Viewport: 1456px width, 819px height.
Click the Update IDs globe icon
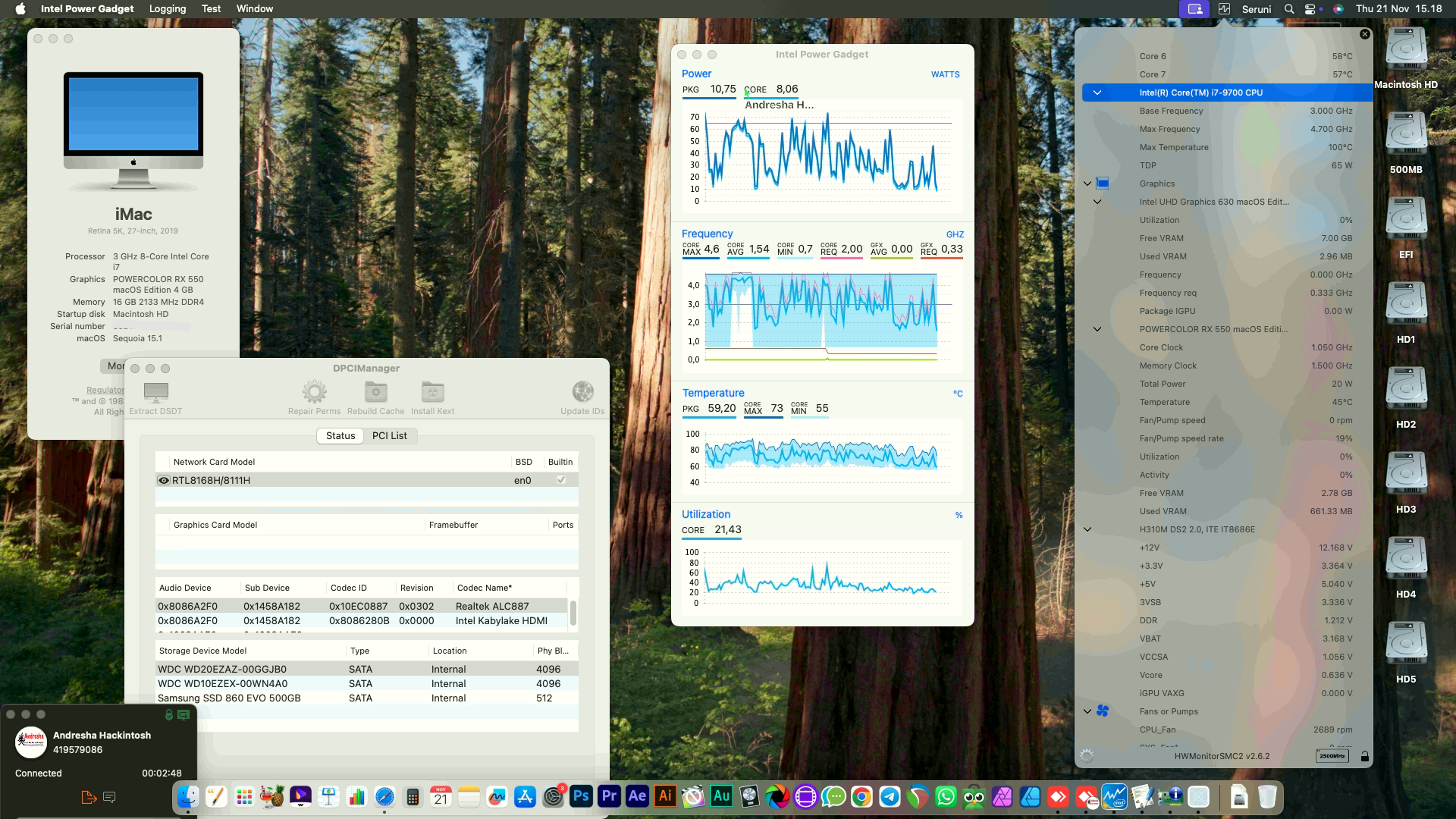[582, 392]
